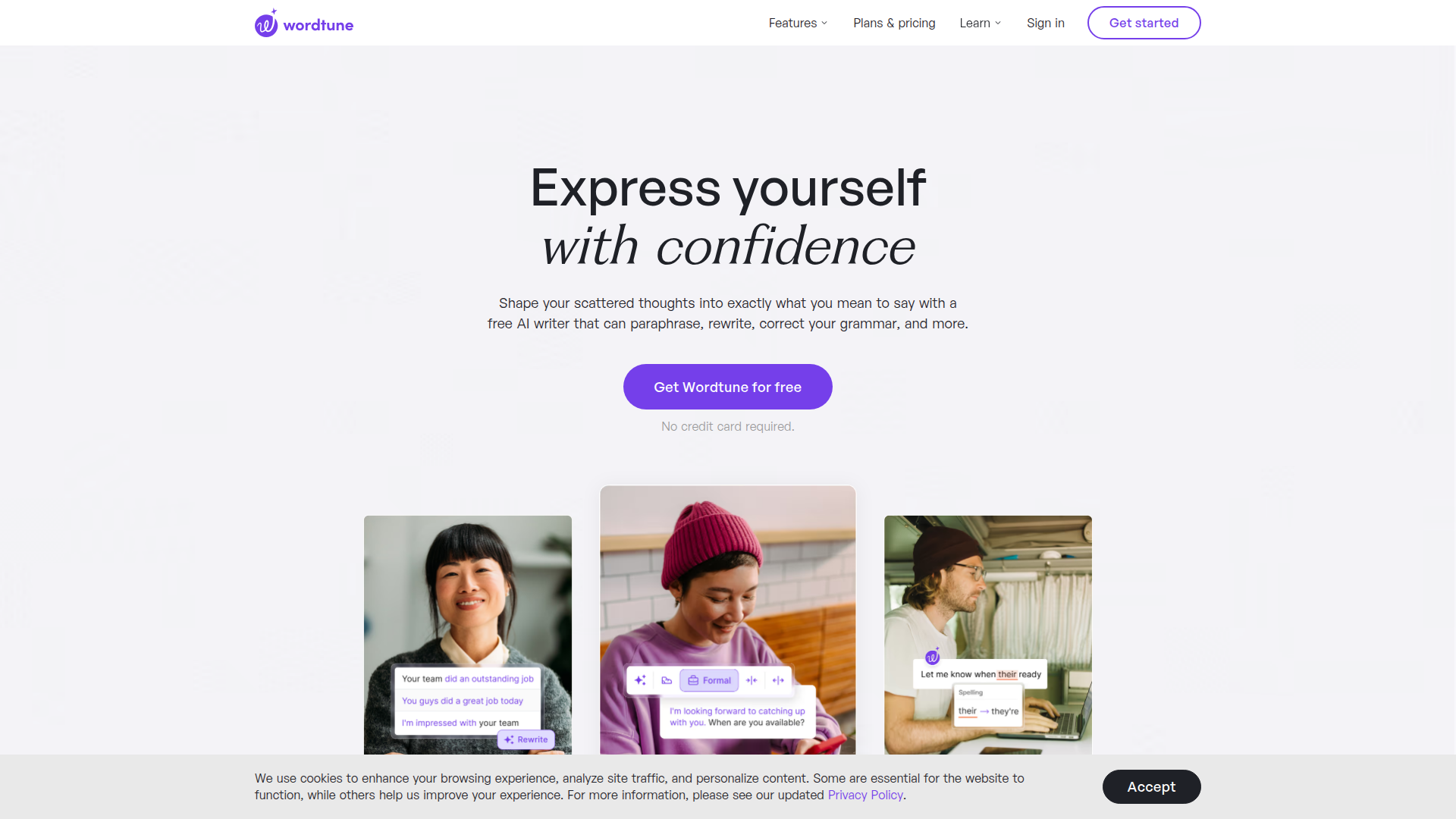
Task: Click the Wordtune badge above spelling suggestion
Action: [933, 656]
